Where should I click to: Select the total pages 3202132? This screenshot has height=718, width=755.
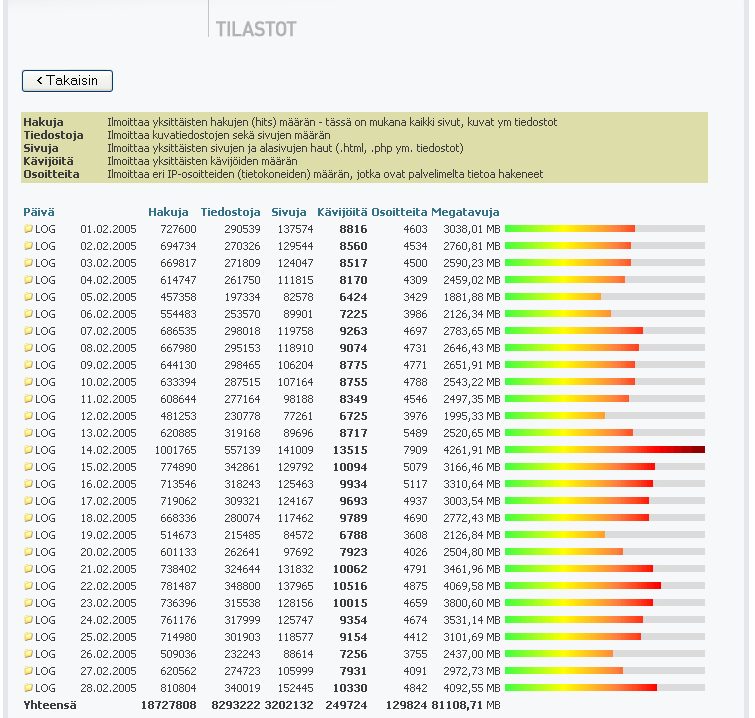pos(289,705)
